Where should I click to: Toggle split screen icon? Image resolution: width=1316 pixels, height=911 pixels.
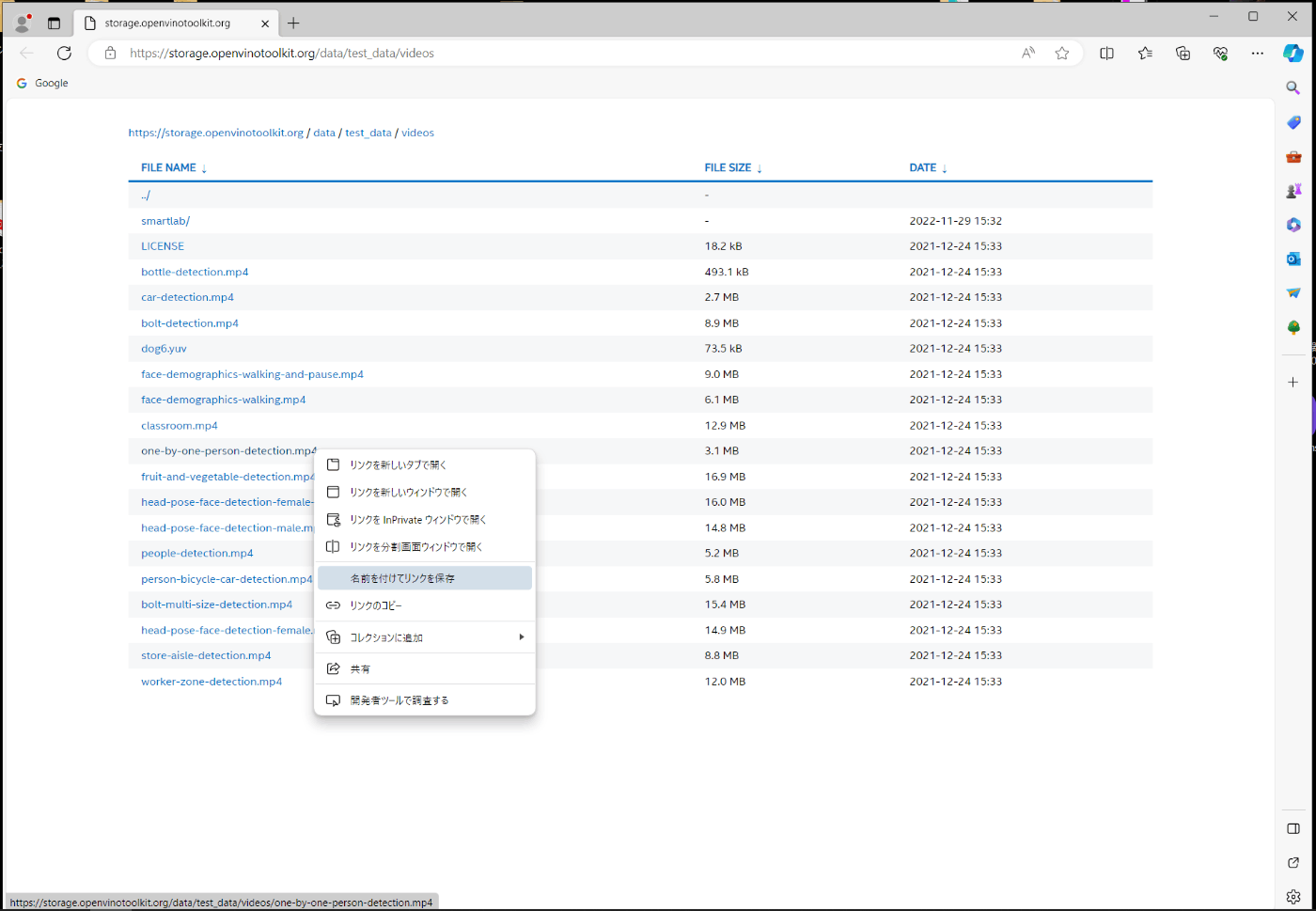(x=1106, y=53)
